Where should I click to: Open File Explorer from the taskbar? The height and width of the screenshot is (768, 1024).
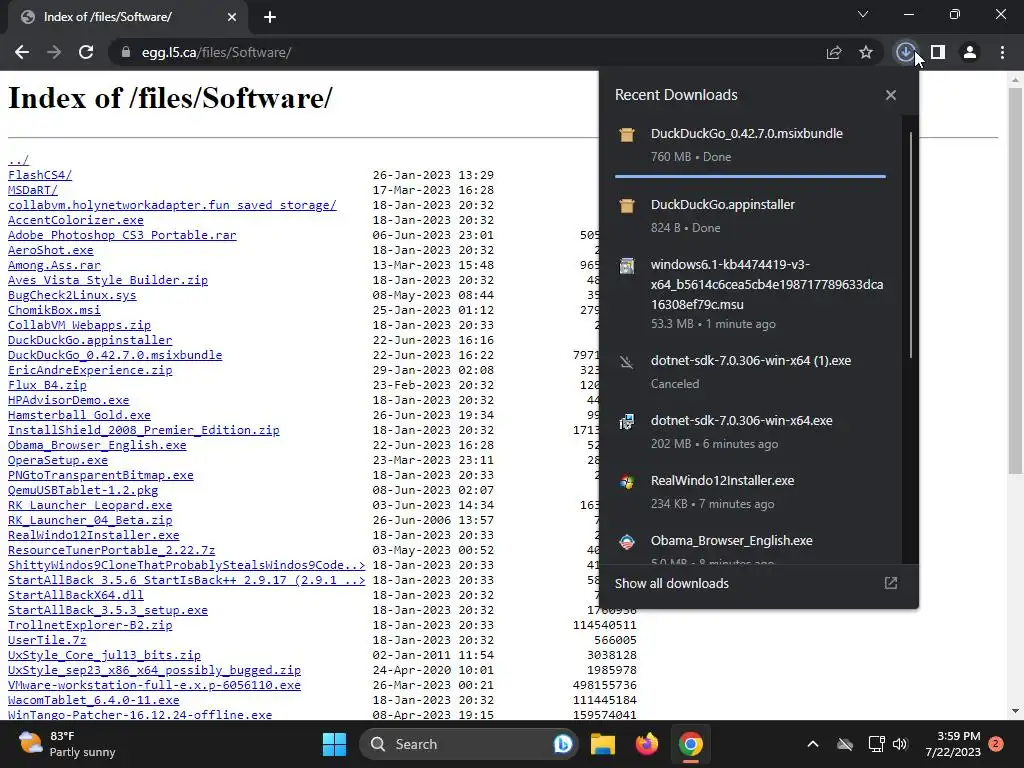coord(603,744)
